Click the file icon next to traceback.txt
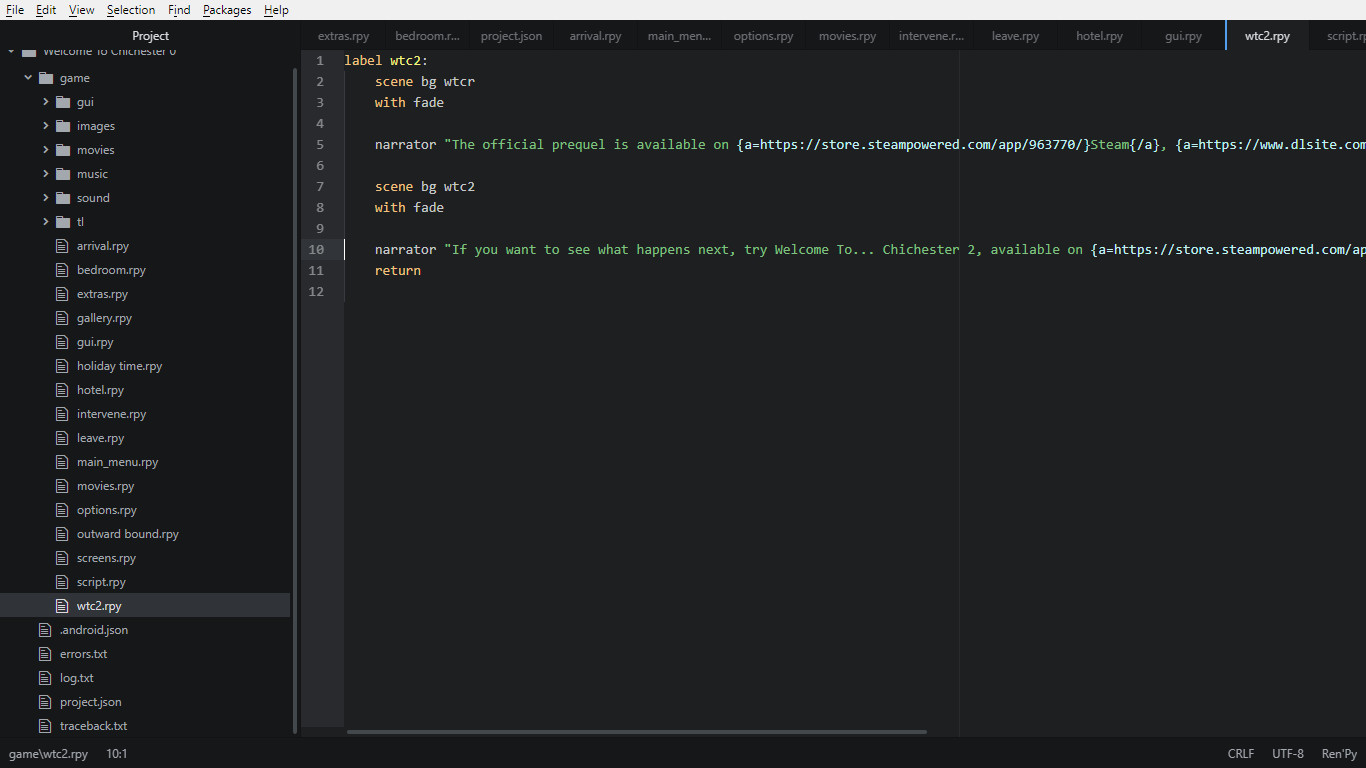 tap(44, 725)
